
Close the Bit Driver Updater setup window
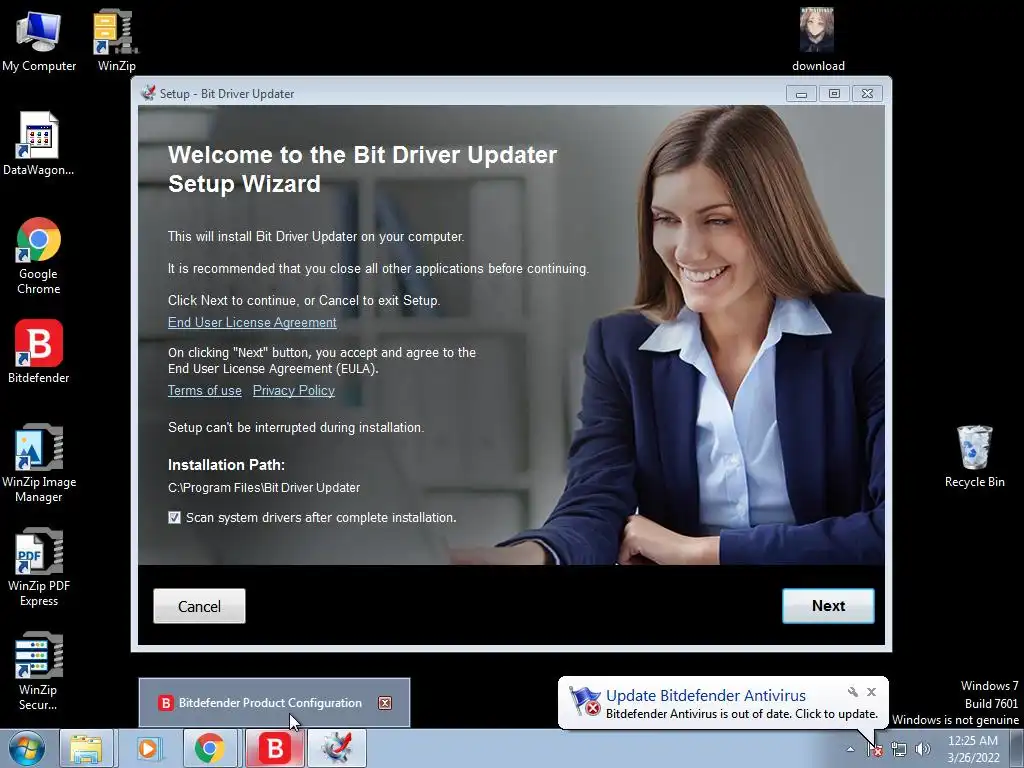coord(867,94)
